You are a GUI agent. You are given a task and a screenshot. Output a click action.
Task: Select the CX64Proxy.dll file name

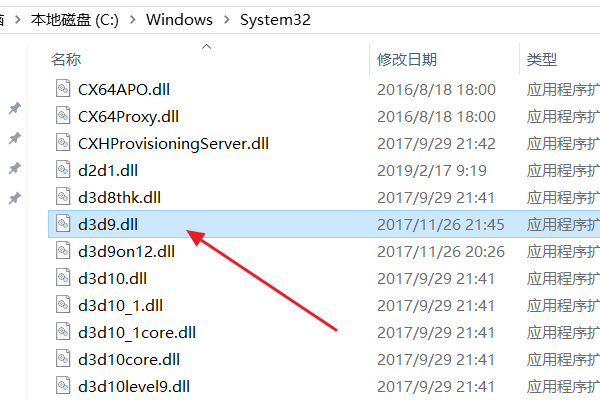pos(128,116)
